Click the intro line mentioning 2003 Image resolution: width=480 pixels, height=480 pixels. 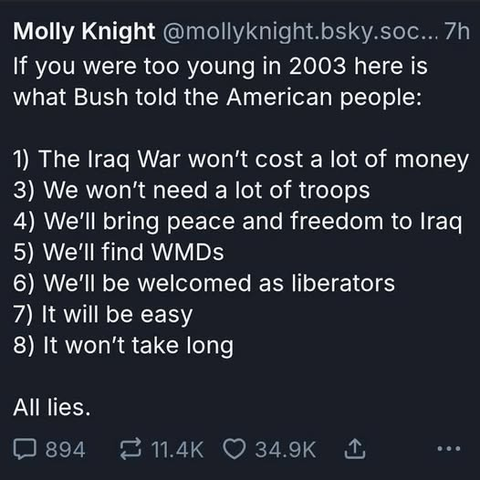coord(220,66)
